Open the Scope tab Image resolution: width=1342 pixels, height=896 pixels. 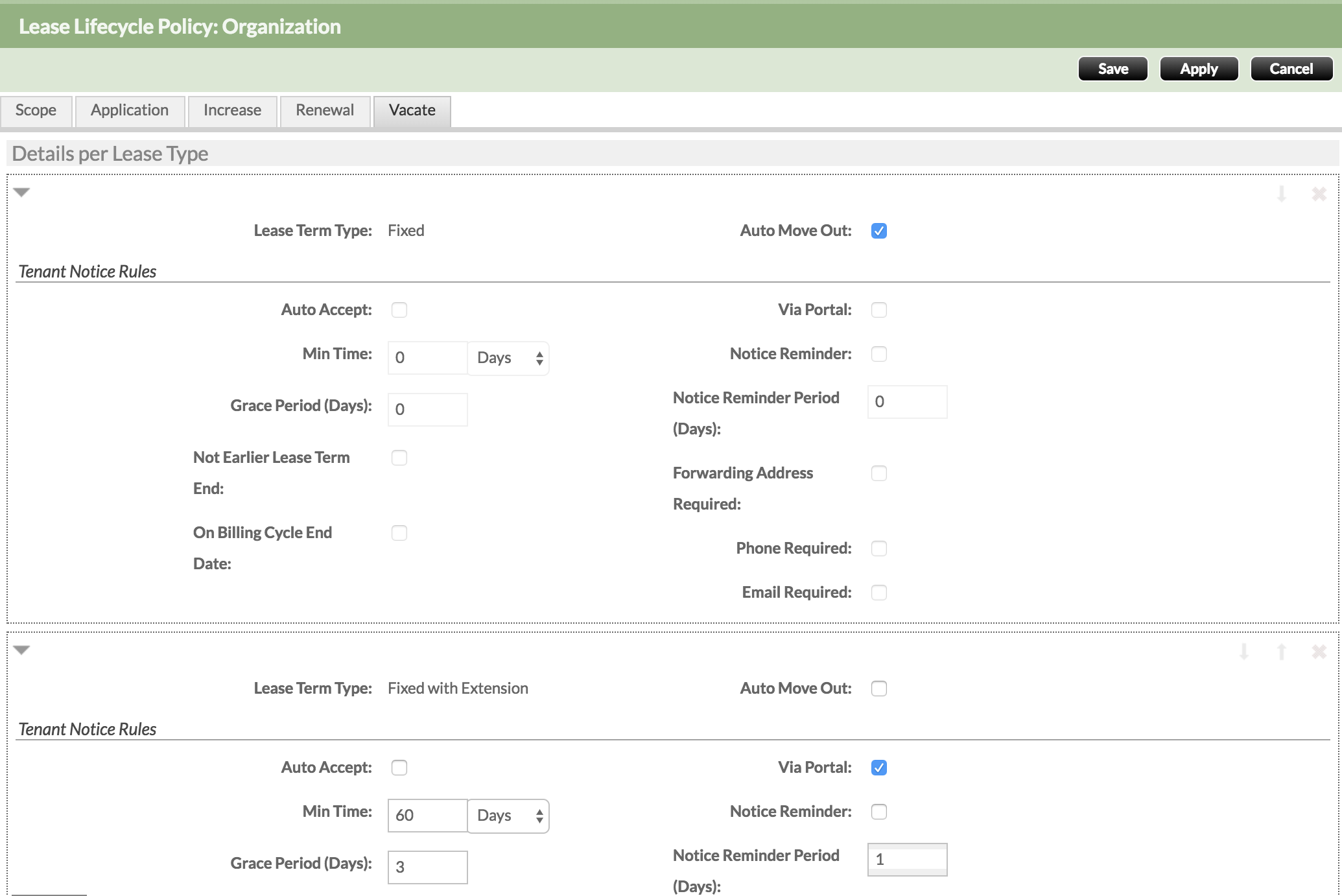(x=36, y=110)
